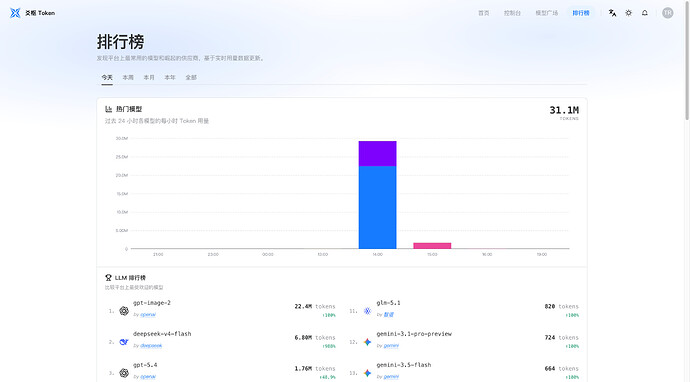
Task: Click the Token logo icon in header
Action: [15, 13]
